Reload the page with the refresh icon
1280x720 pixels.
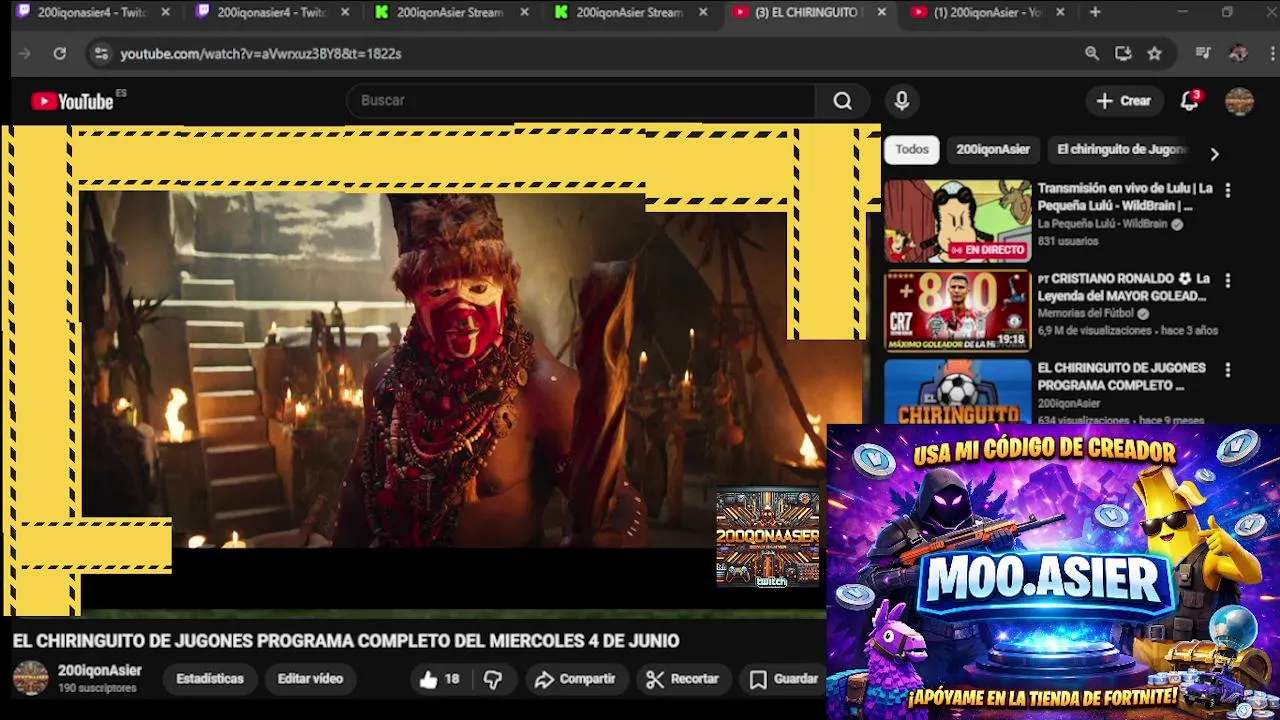[60, 53]
